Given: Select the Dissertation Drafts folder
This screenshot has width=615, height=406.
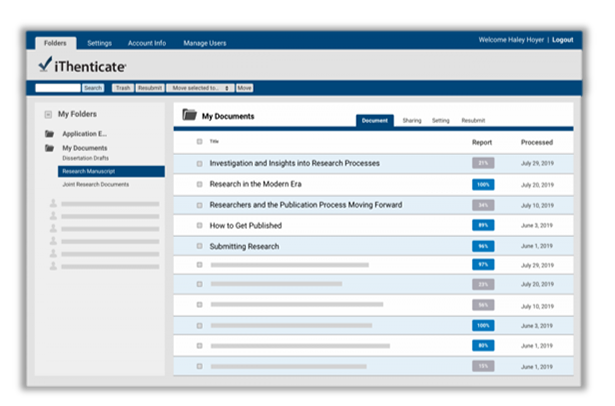Looking at the screenshot, I should pyautogui.click(x=86, y=158).
